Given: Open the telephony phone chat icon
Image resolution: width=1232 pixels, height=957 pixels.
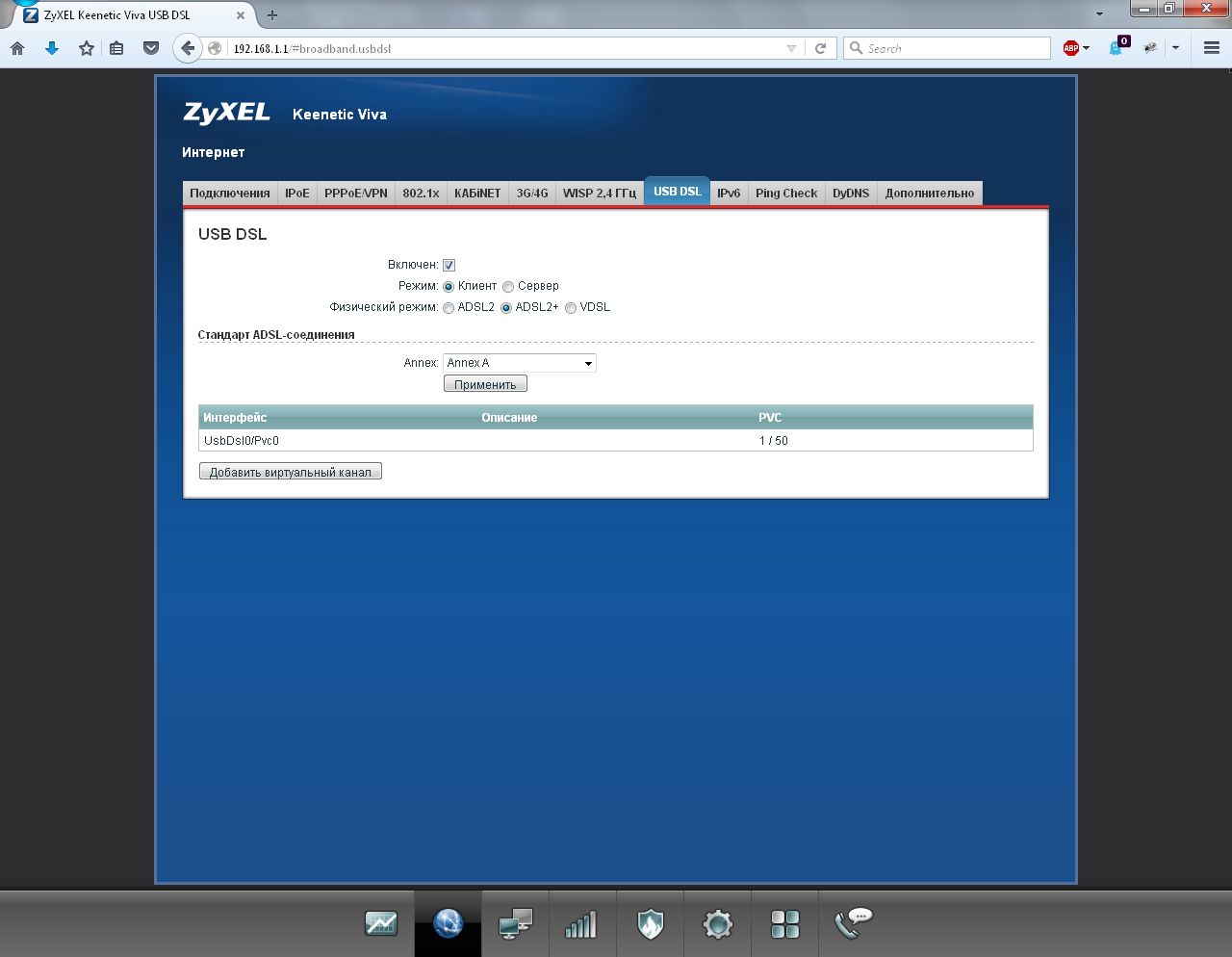Looking at the screenshot, I should (853, 922).
